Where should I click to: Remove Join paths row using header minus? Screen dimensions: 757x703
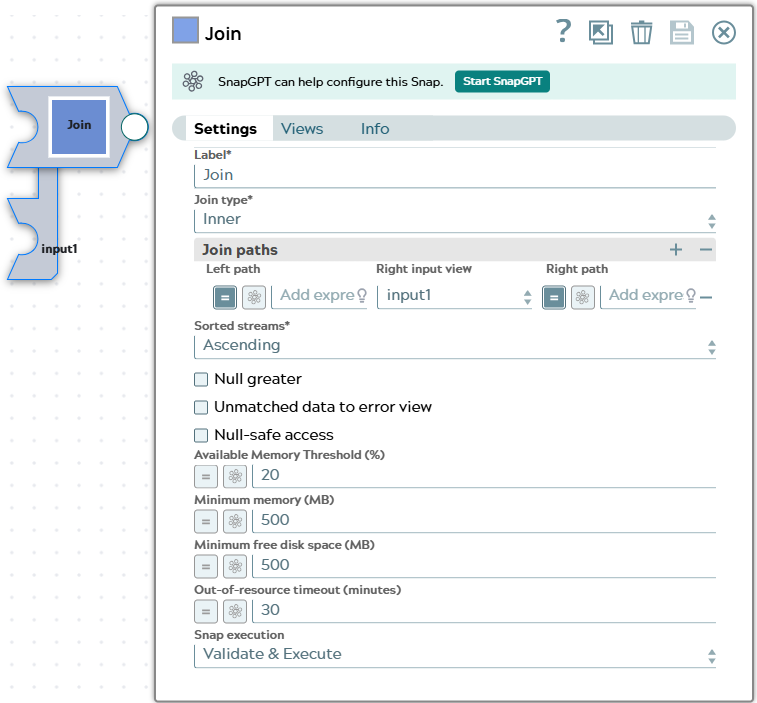(x=705, y=250)
